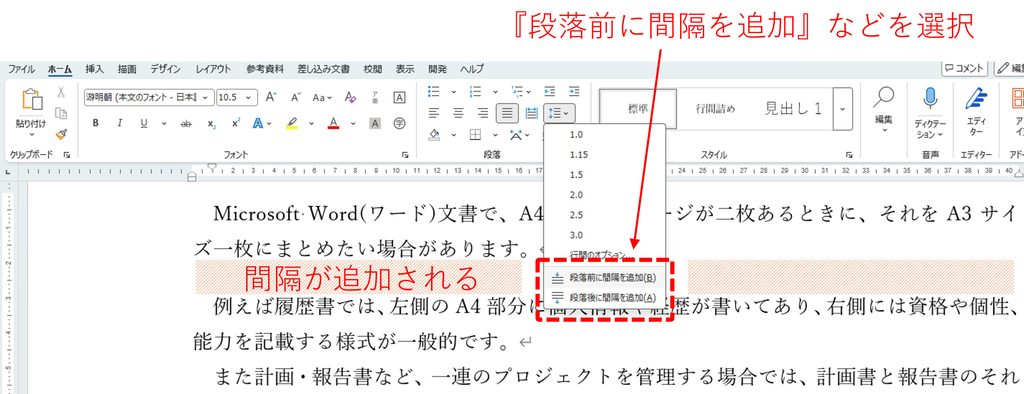Image resolution: width=1024 pixels, height=394 pixels.
Task: Clear all formatting with the eraser A icon
Action: pyautogui.click(x=351, y=97)
